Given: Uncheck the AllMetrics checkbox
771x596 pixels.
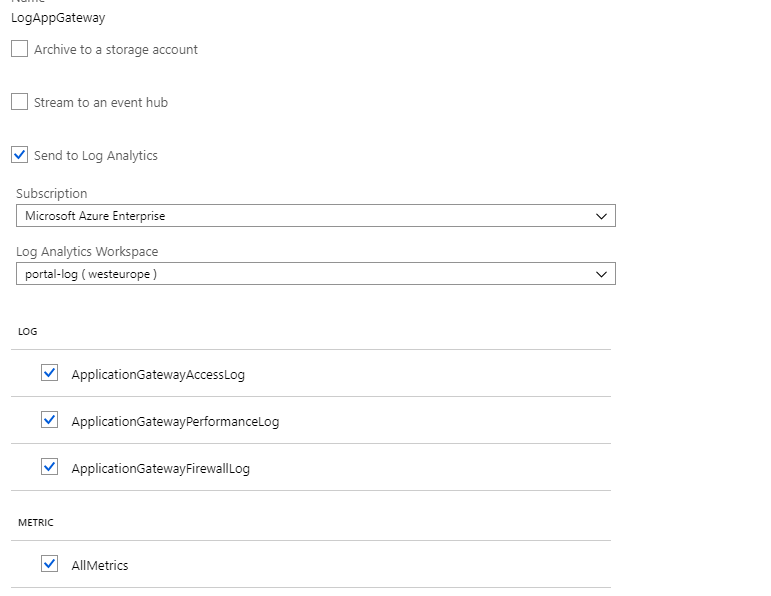Looking at the screenshot, I should point(50,564).
